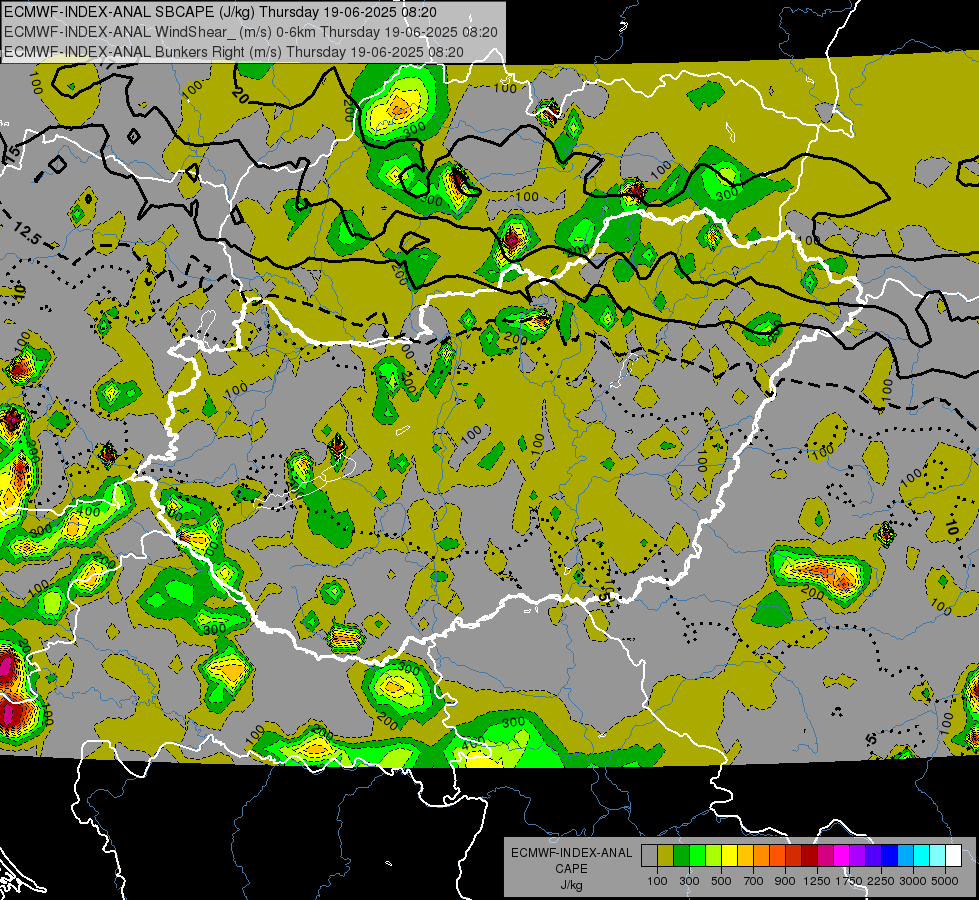Click the 12.5 wind shear contour label
Image resolution: width=979 pixels, height=900 pixels.
click(x=26, y=234)
